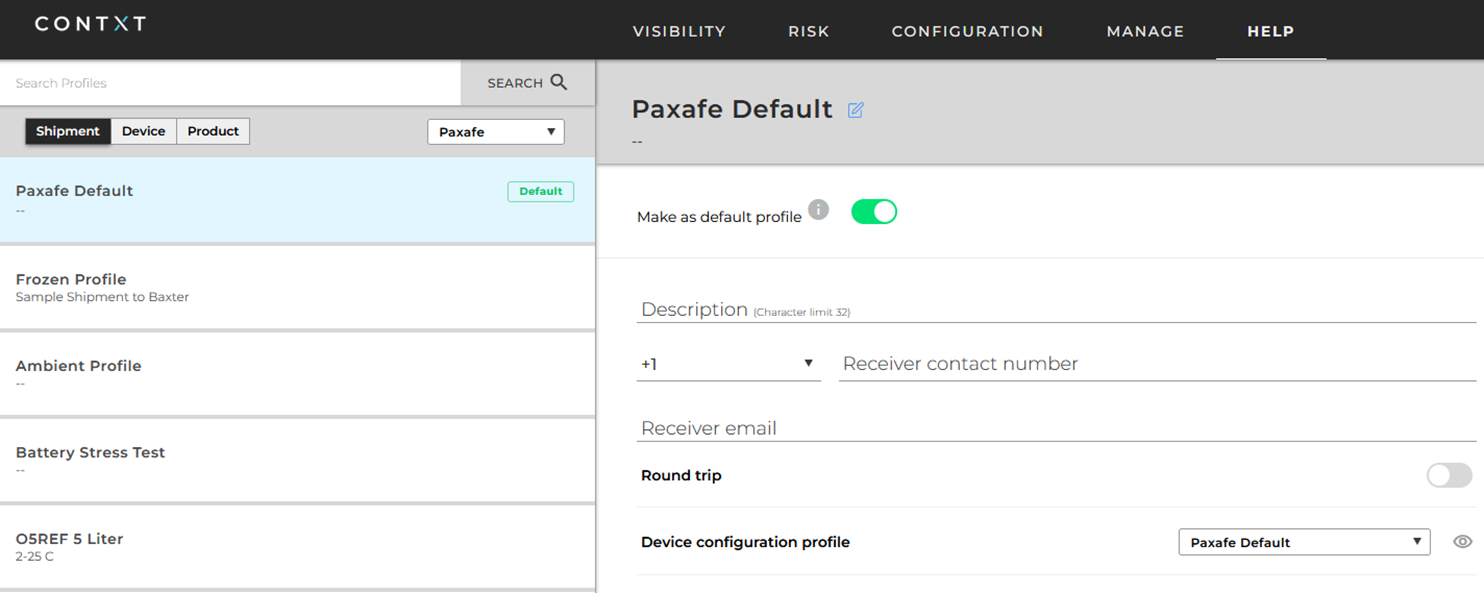Focus the Receiver email field
This screenshot has width=1484, height=593.
1057,428
